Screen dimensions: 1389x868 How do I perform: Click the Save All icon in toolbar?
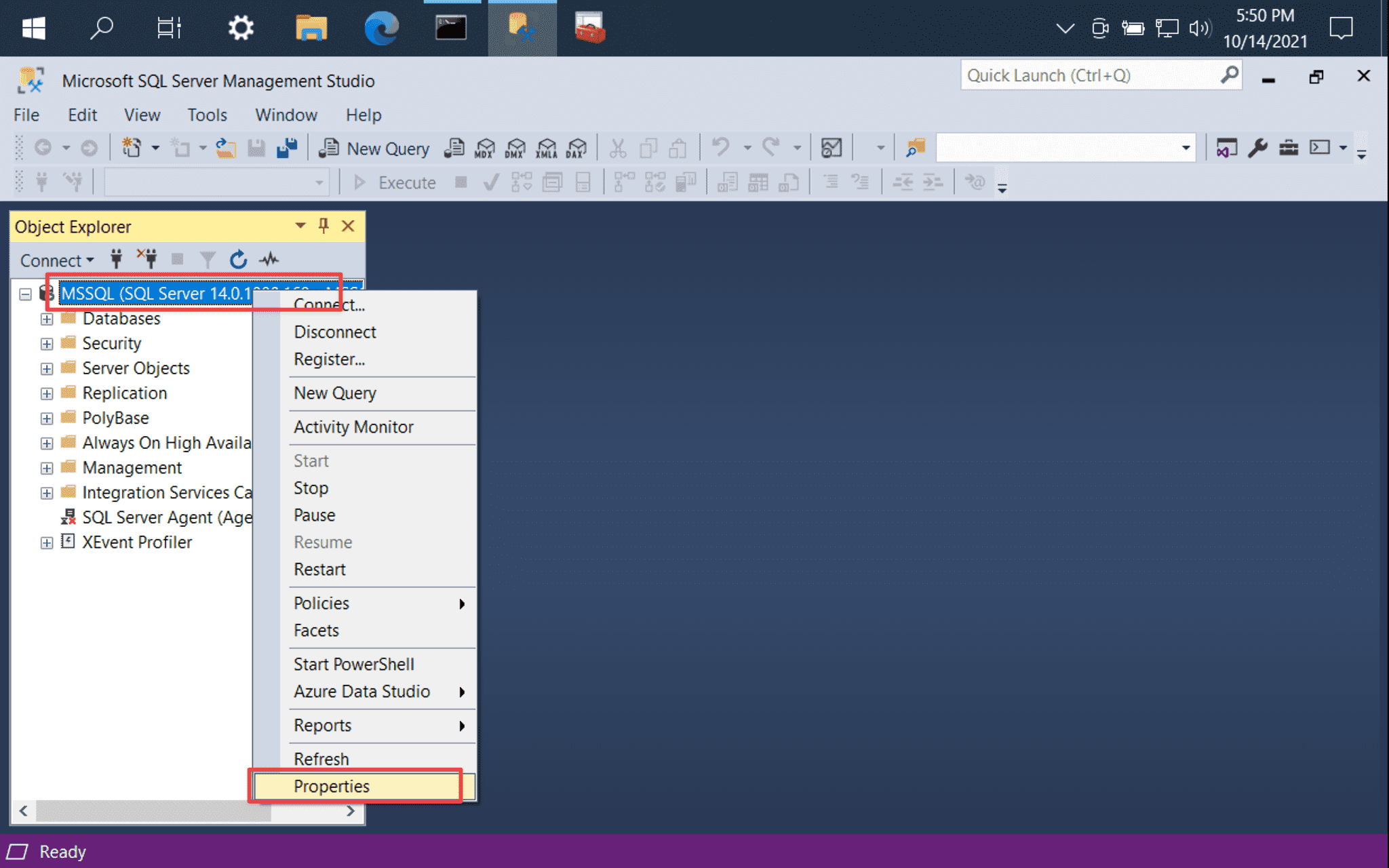287,148
